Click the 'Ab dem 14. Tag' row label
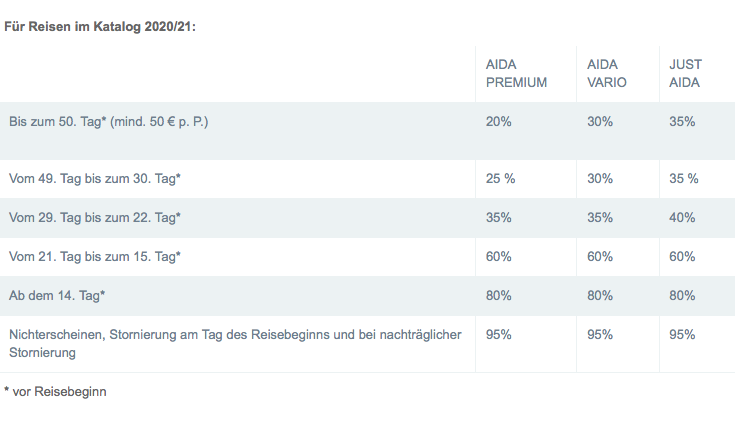 pyautogui.click(x=57, y=295)
